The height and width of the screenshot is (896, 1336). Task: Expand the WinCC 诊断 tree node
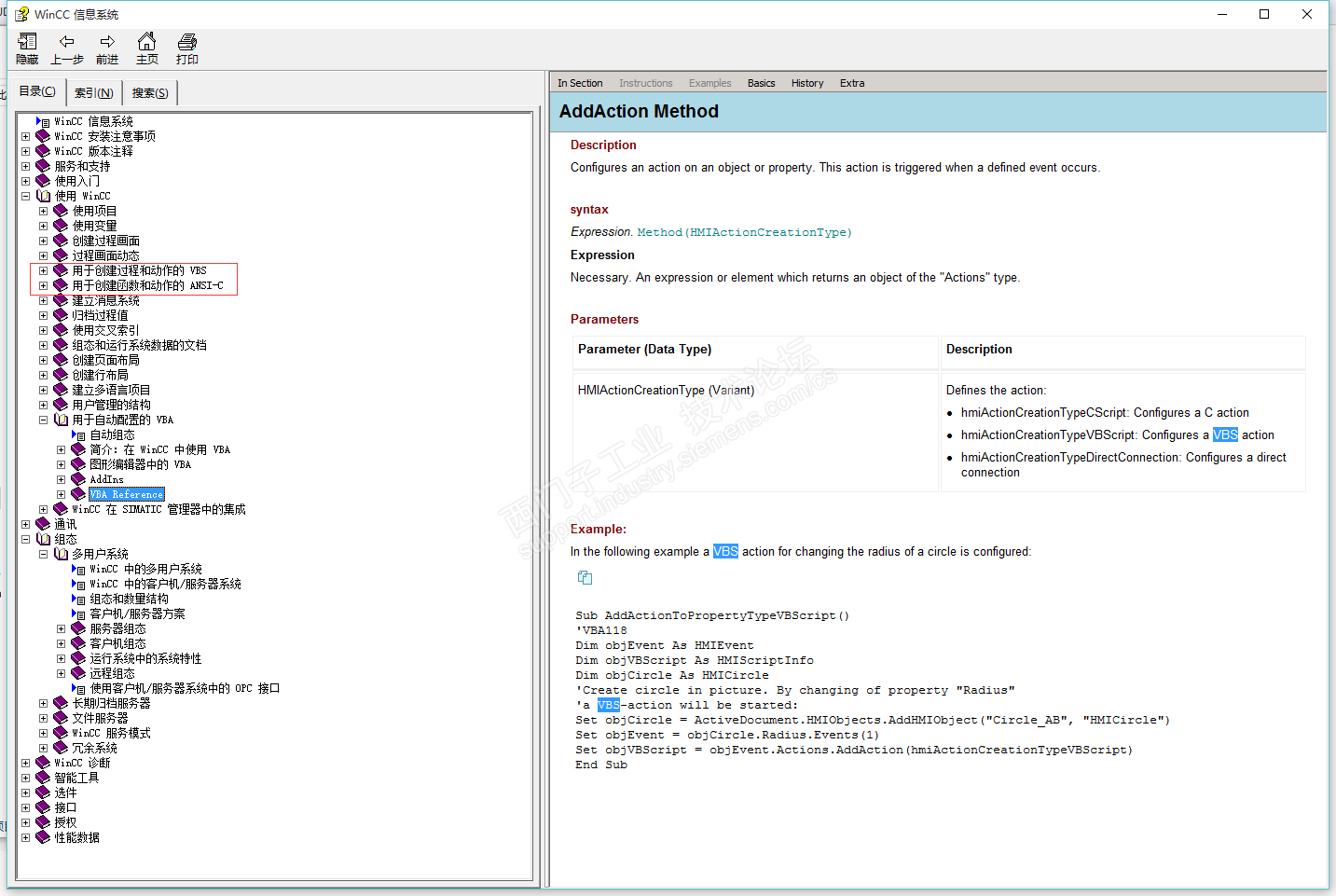(26, 763)
